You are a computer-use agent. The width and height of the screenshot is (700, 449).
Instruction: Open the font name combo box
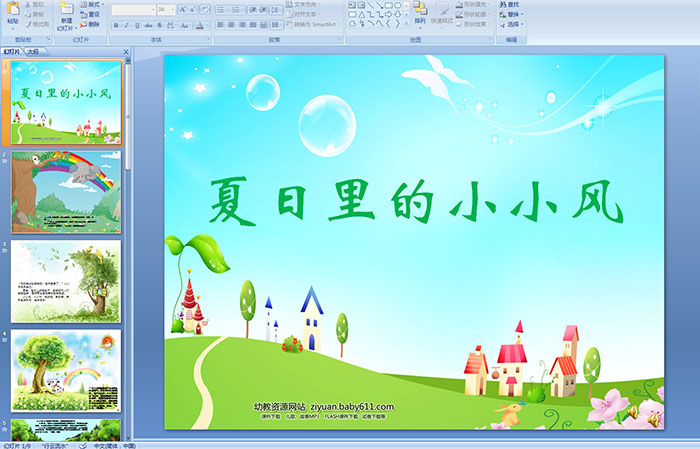coord(133,10)
